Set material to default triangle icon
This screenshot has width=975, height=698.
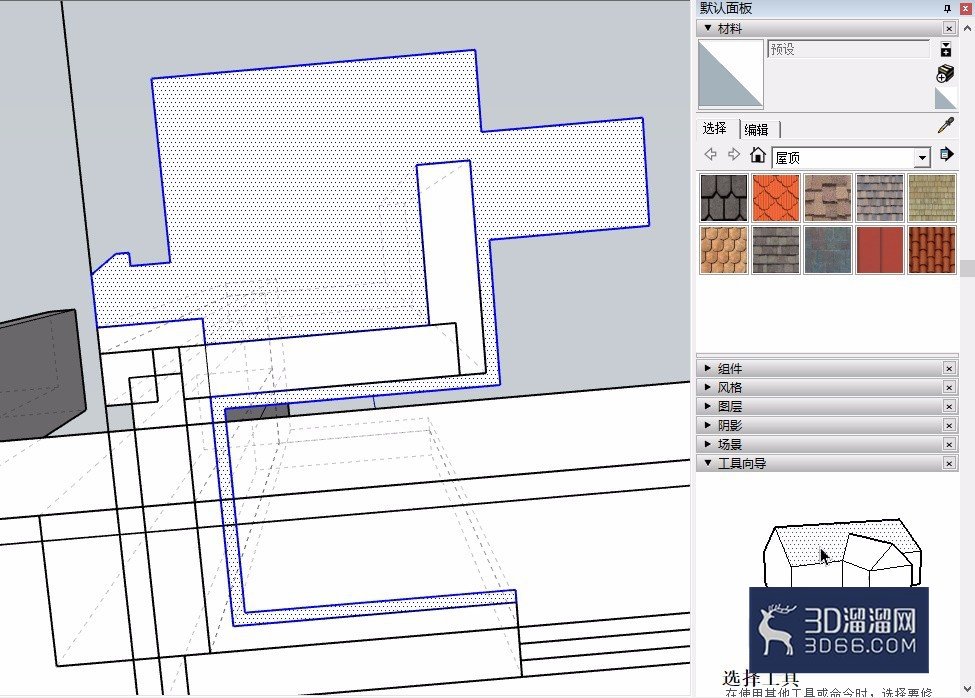point(945,99)
